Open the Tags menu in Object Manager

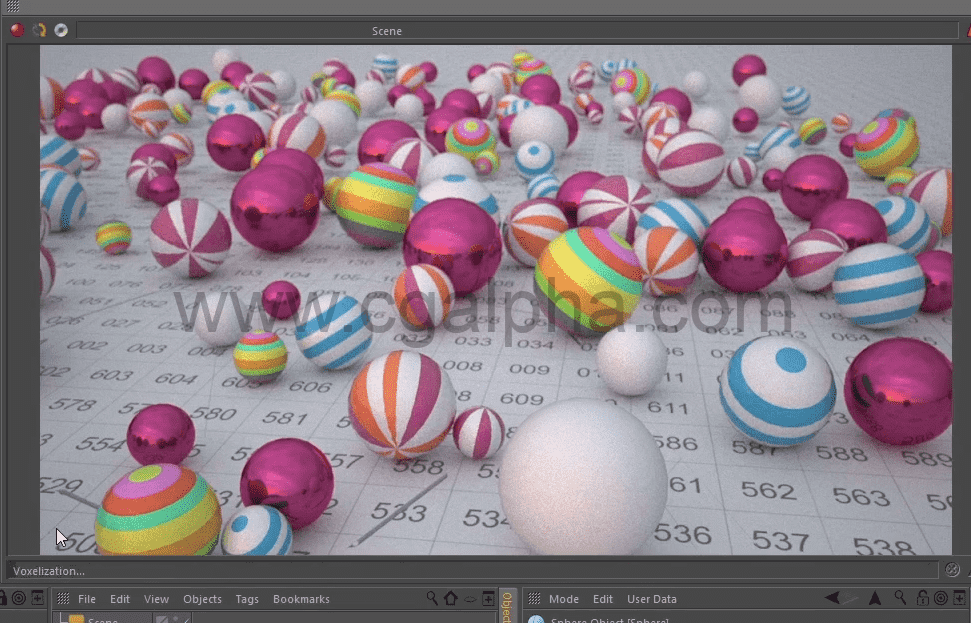point(246,598)
